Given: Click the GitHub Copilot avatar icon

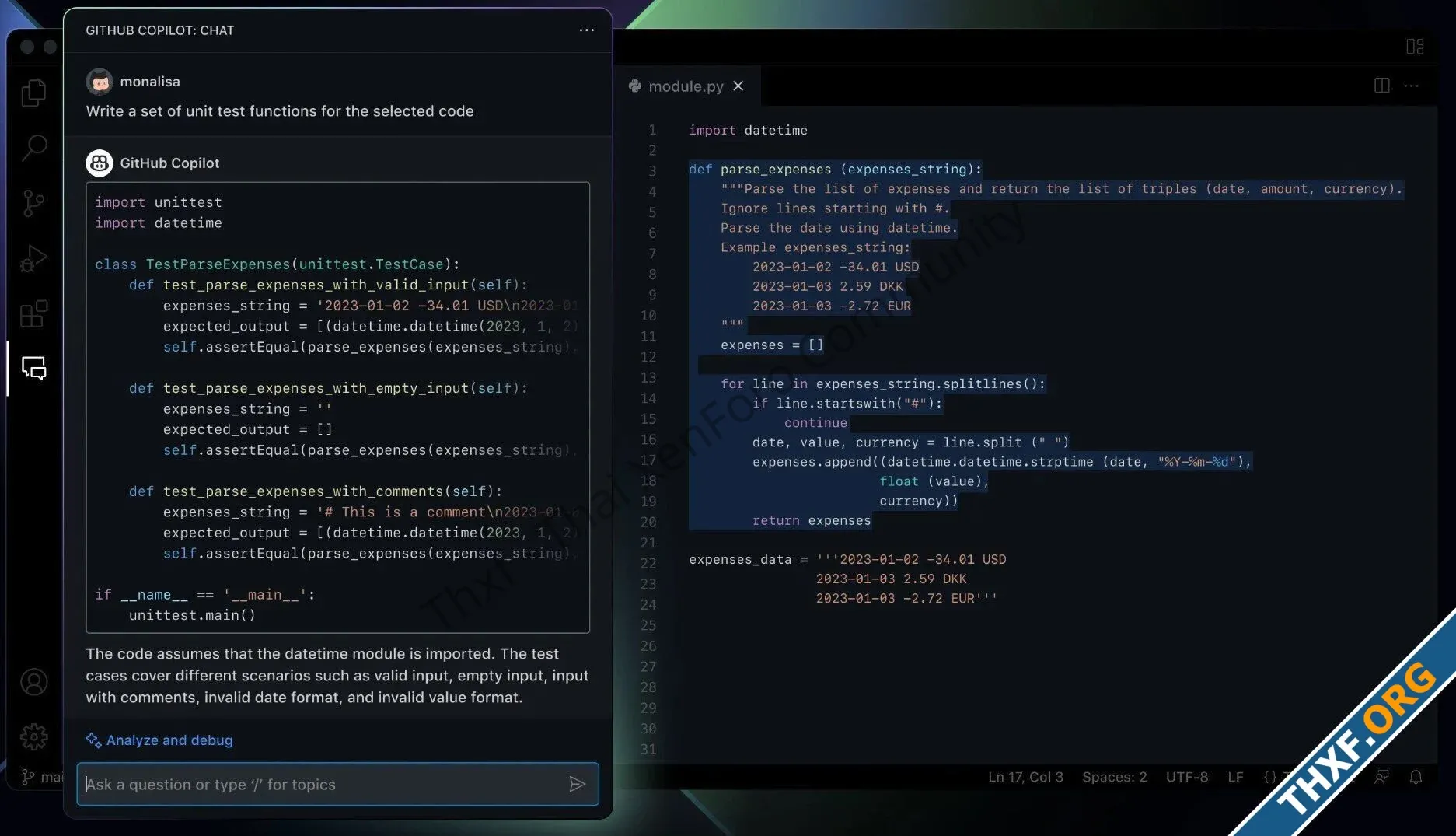Looking at the screenshot, I should (99, 163).
